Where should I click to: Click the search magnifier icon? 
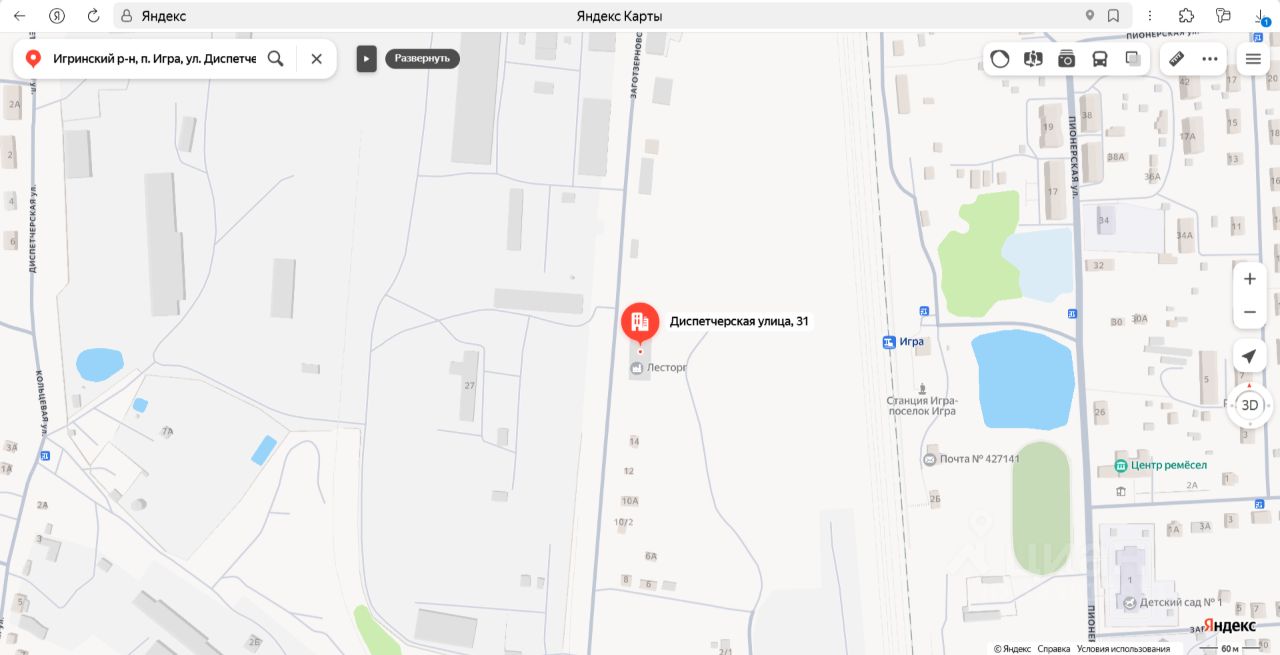pyautogui.click(x=275, y=58)
